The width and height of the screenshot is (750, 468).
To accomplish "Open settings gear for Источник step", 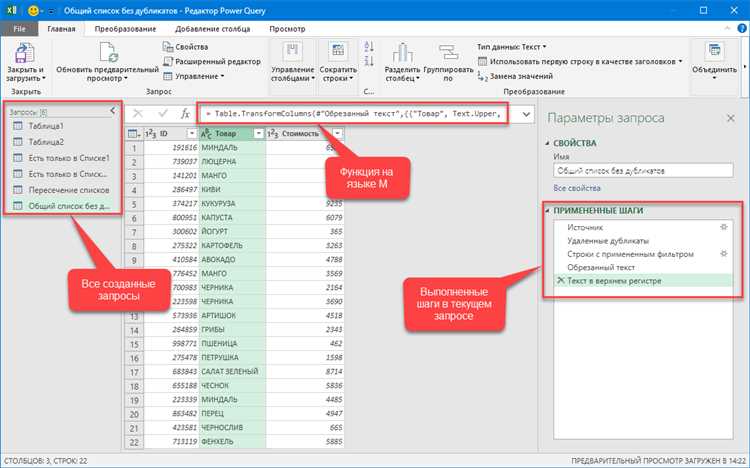I will 724,227.
